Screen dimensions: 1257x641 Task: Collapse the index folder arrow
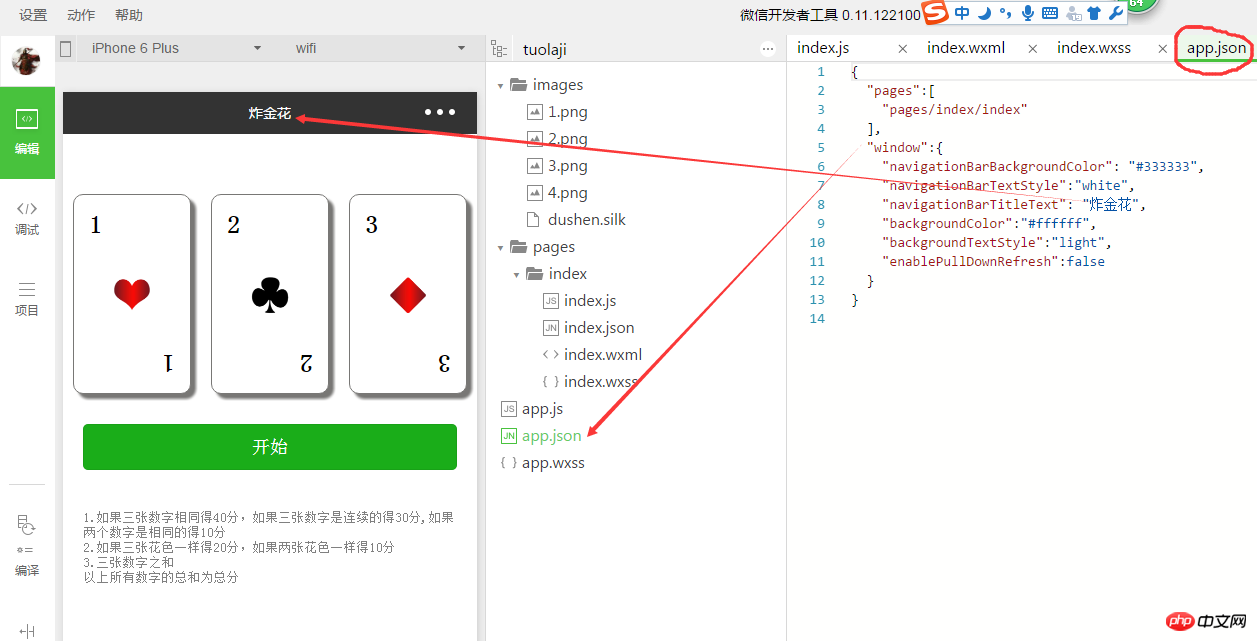tap(516, 274)
